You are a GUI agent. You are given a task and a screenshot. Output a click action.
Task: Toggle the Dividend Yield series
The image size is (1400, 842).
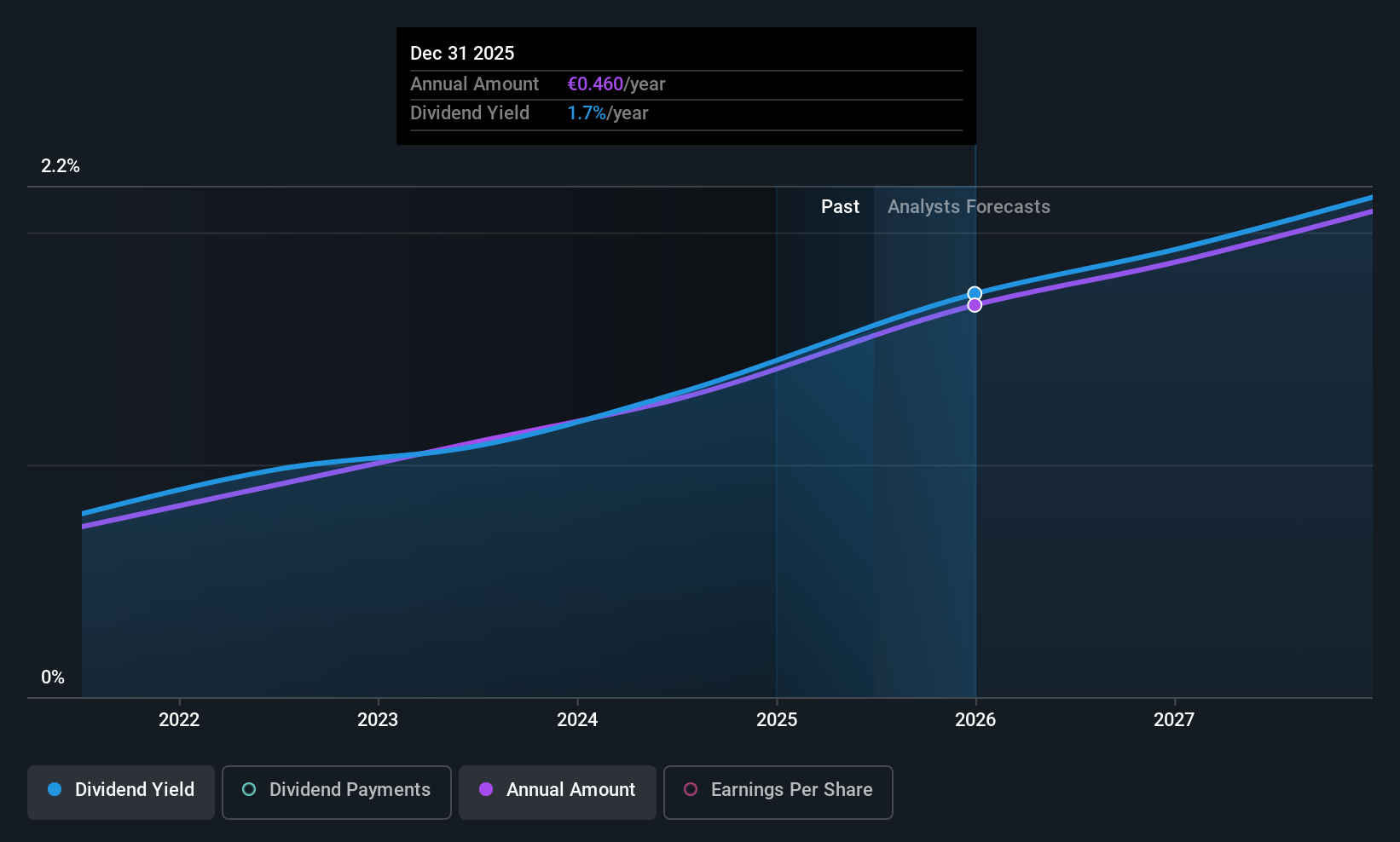pos(121,792)
